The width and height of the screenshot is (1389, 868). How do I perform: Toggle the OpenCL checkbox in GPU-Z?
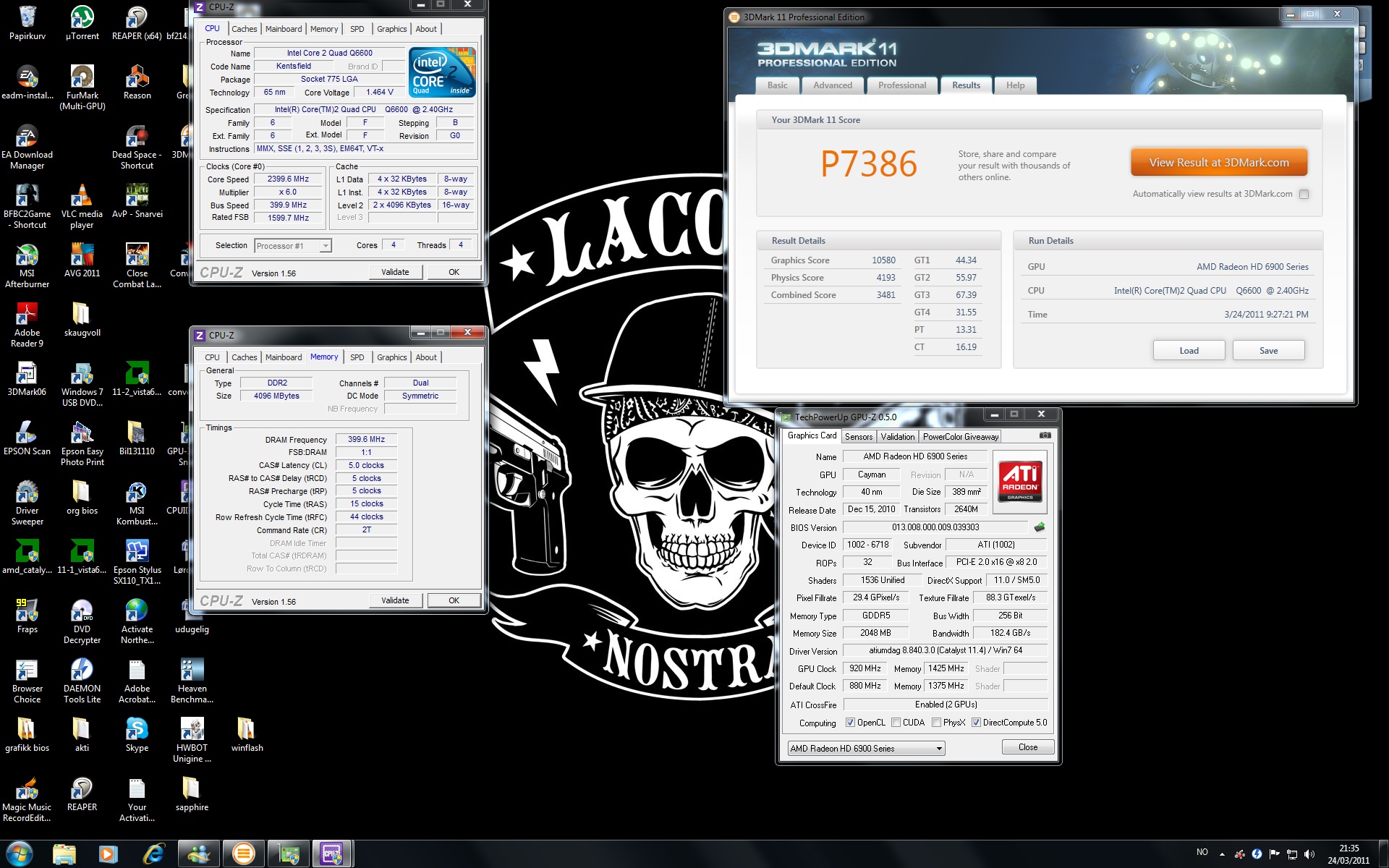pyautogui.click(x=851, y=723)
